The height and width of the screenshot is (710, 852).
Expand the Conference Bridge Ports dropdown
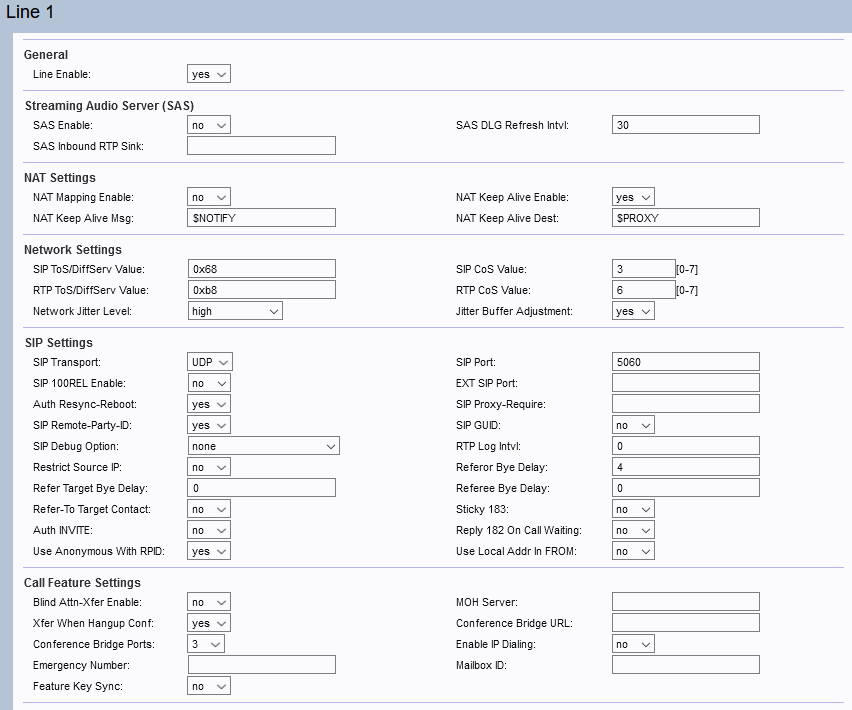206,644
